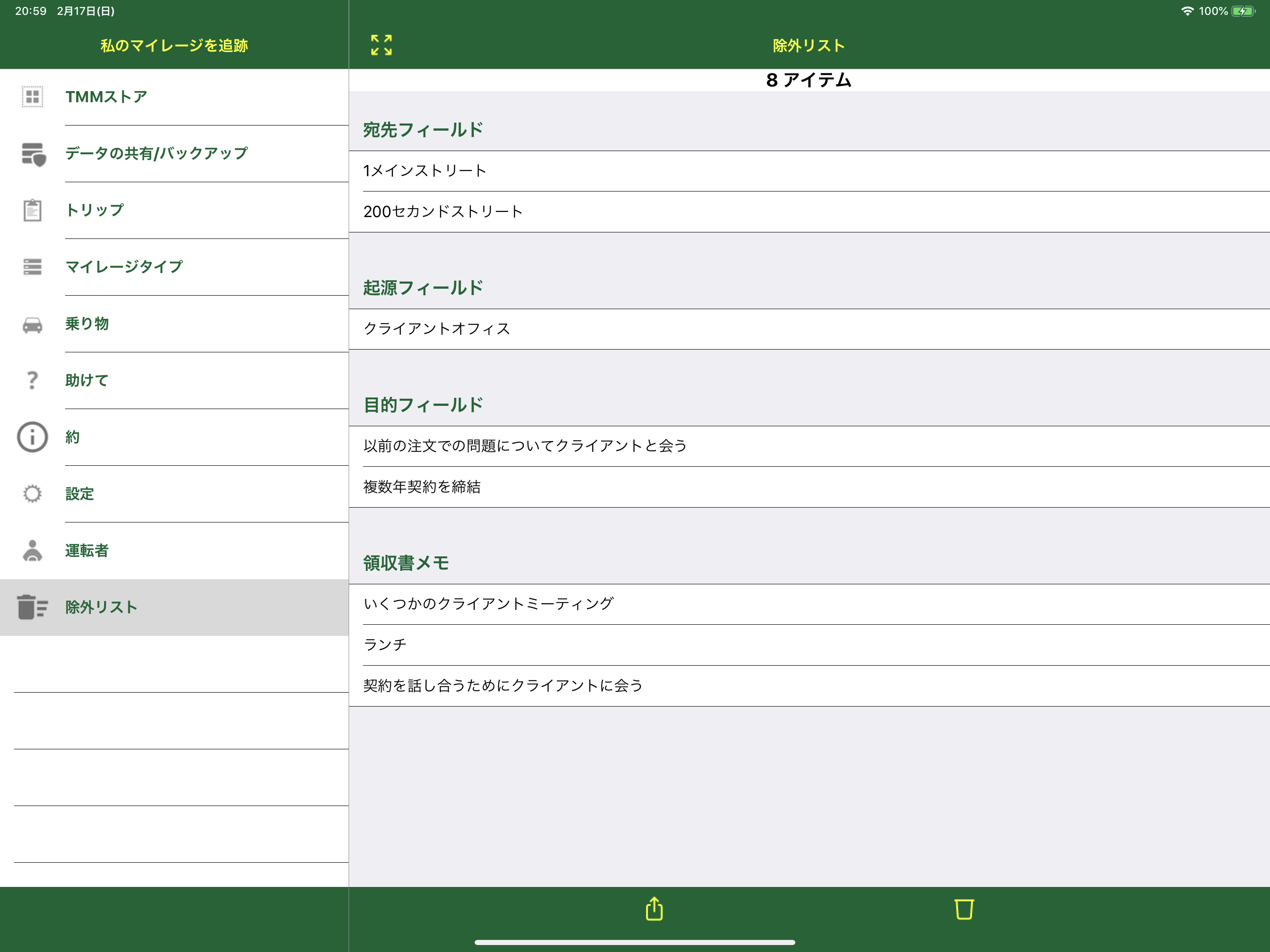Select the ランチ receipt memo entry
Viewport: 1270px width, 952px height.
[385, 644]
